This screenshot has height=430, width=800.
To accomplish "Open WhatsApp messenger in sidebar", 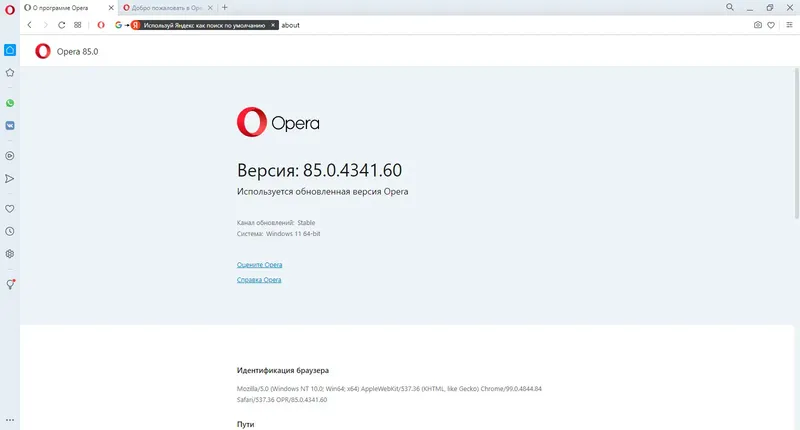I will (x=10, y=103).
